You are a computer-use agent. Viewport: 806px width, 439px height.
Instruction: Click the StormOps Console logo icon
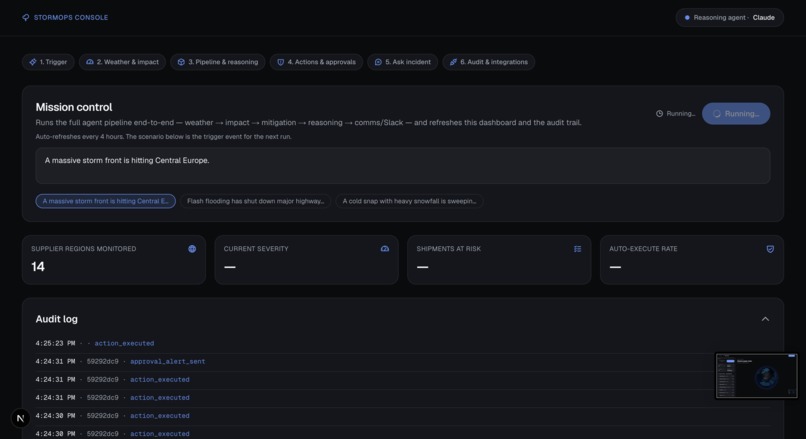tap(25, 17)
